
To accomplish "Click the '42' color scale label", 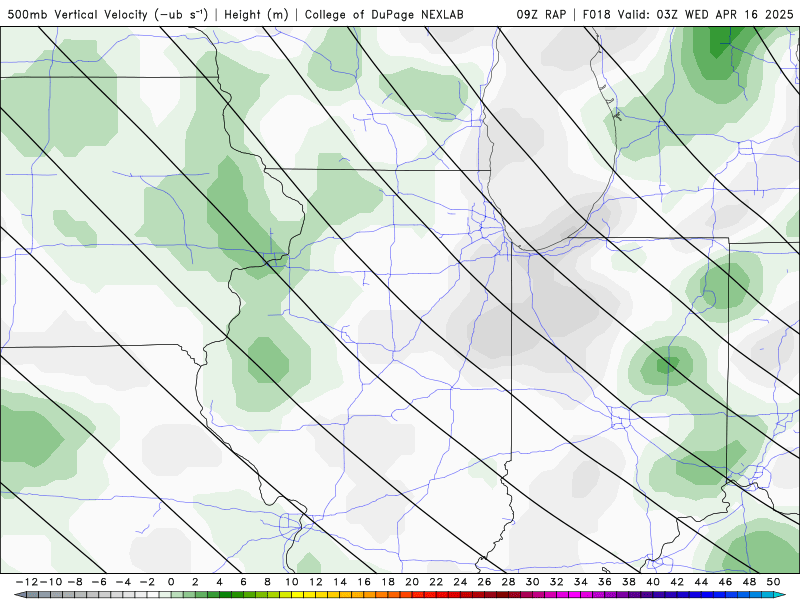I will (x=677, y=582).
